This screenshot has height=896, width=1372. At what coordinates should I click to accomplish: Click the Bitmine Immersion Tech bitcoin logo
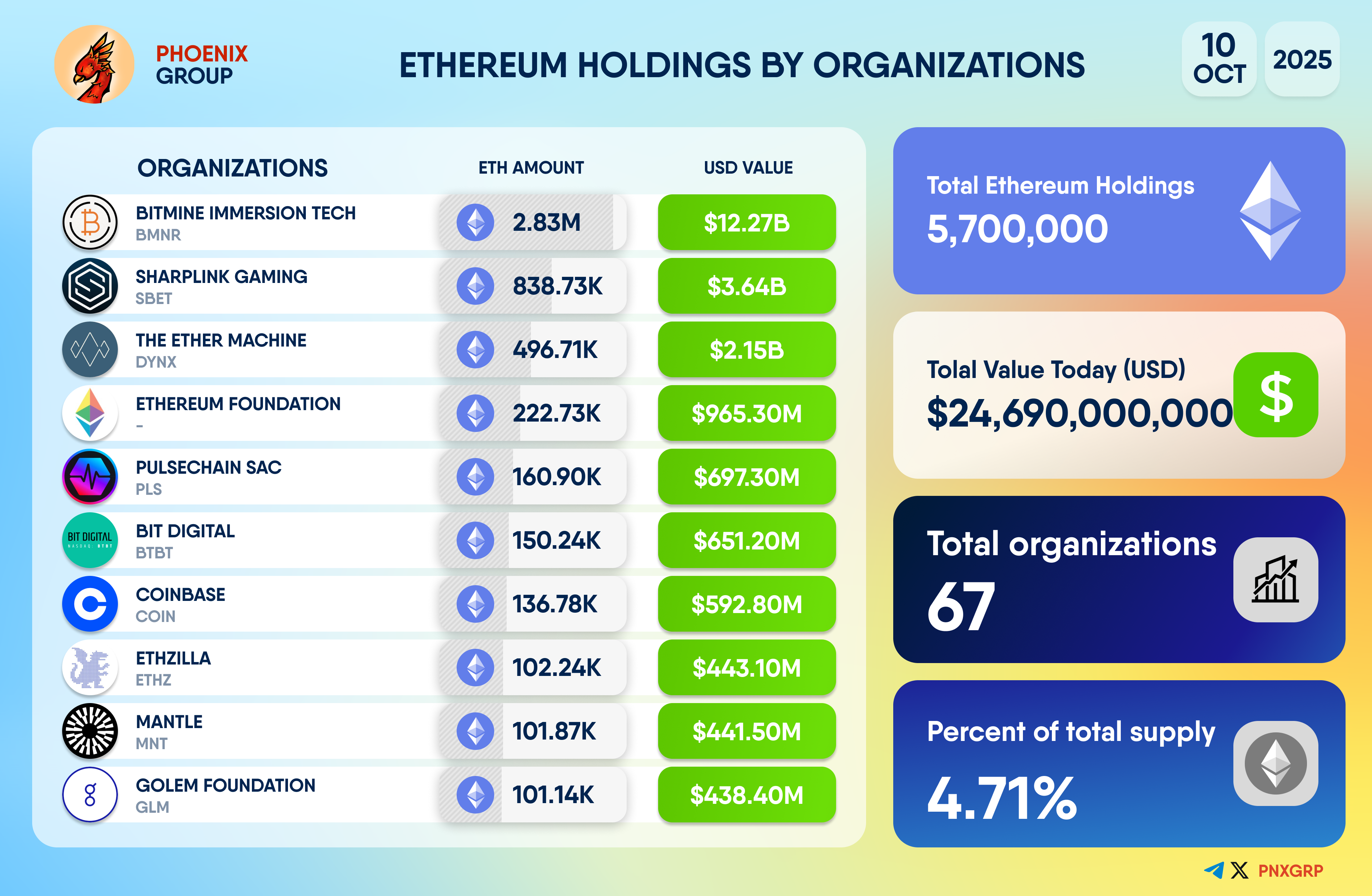point(90,222)
